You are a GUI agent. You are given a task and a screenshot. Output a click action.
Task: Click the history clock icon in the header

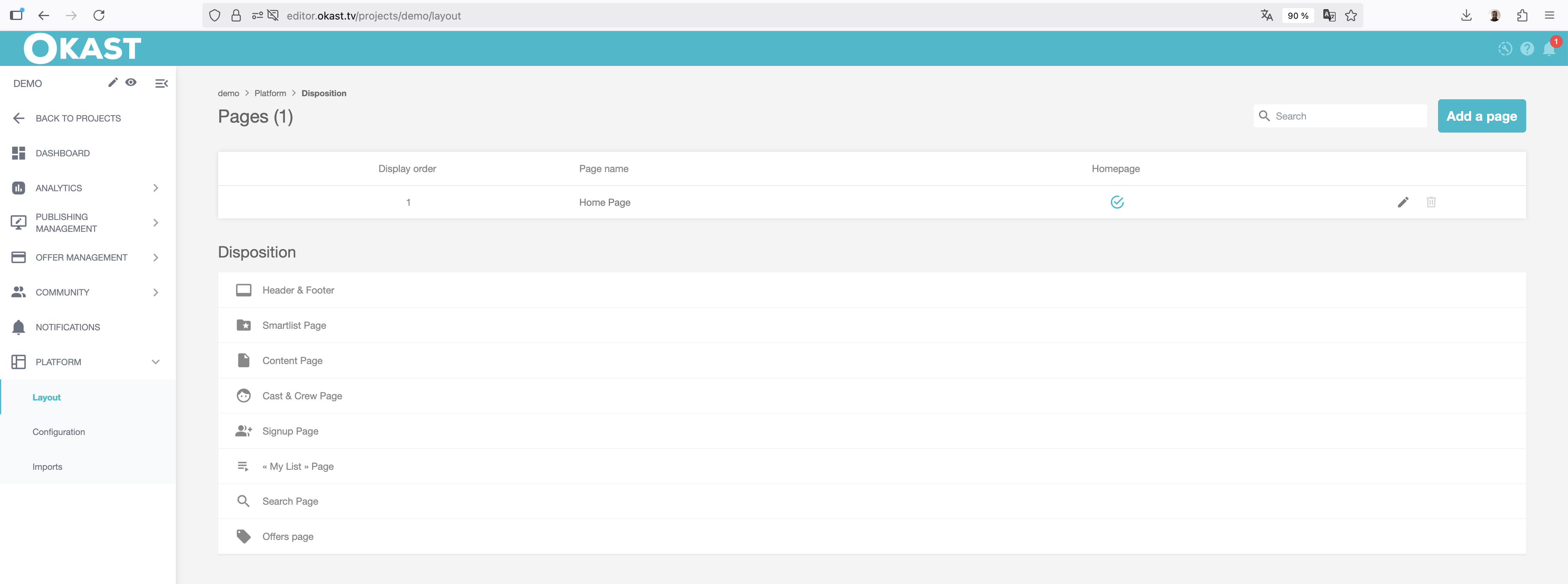(x=1505, y=49)
